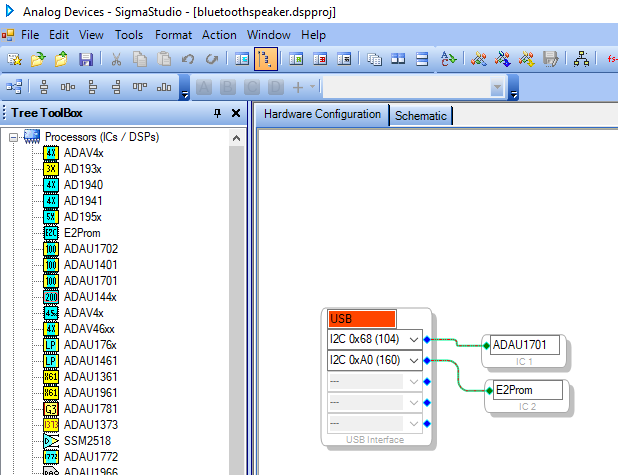Click the Link Compile Download icon
The width and height of the screenshot is (618, 475).
(x=503, y=59)
